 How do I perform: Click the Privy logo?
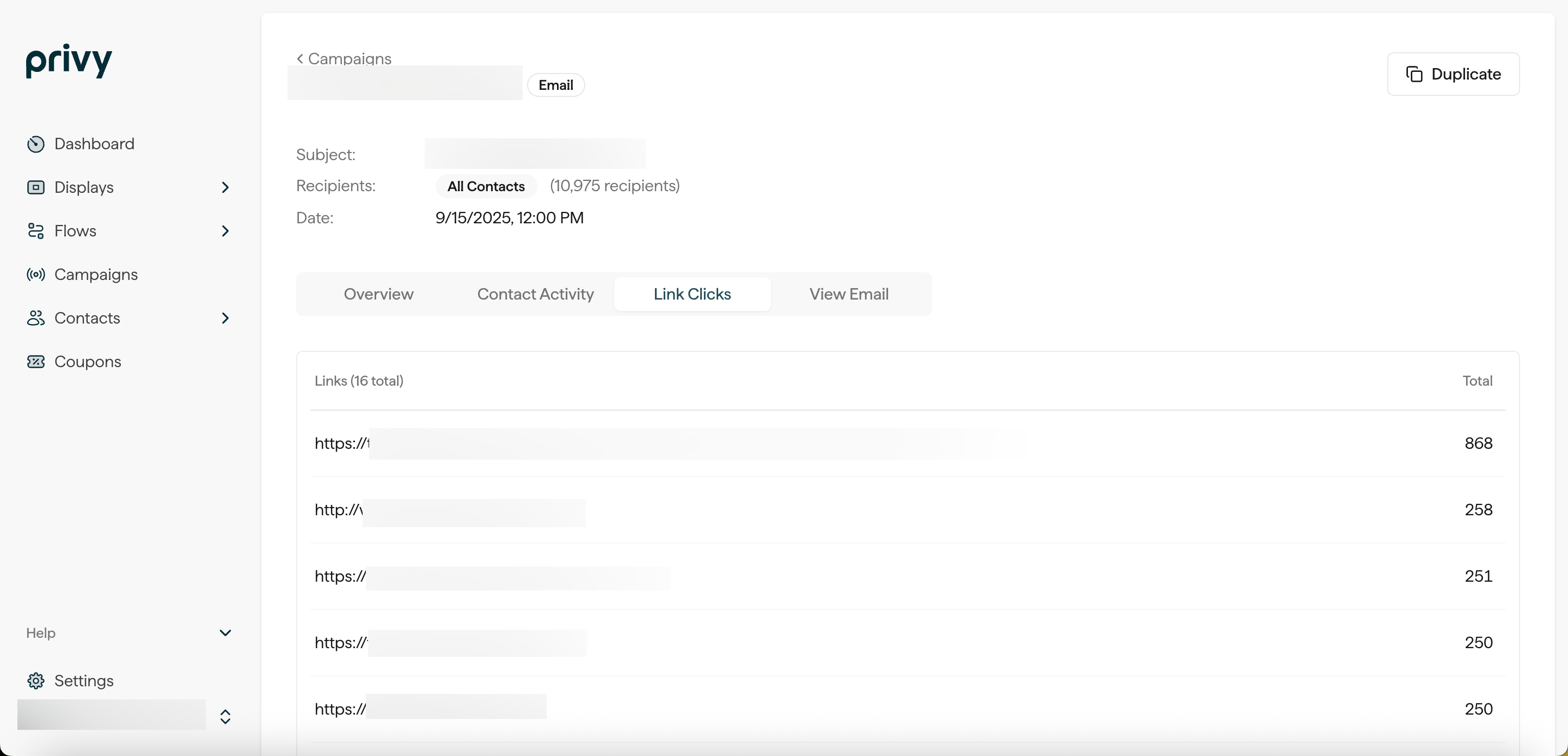[x=69, y=60]
